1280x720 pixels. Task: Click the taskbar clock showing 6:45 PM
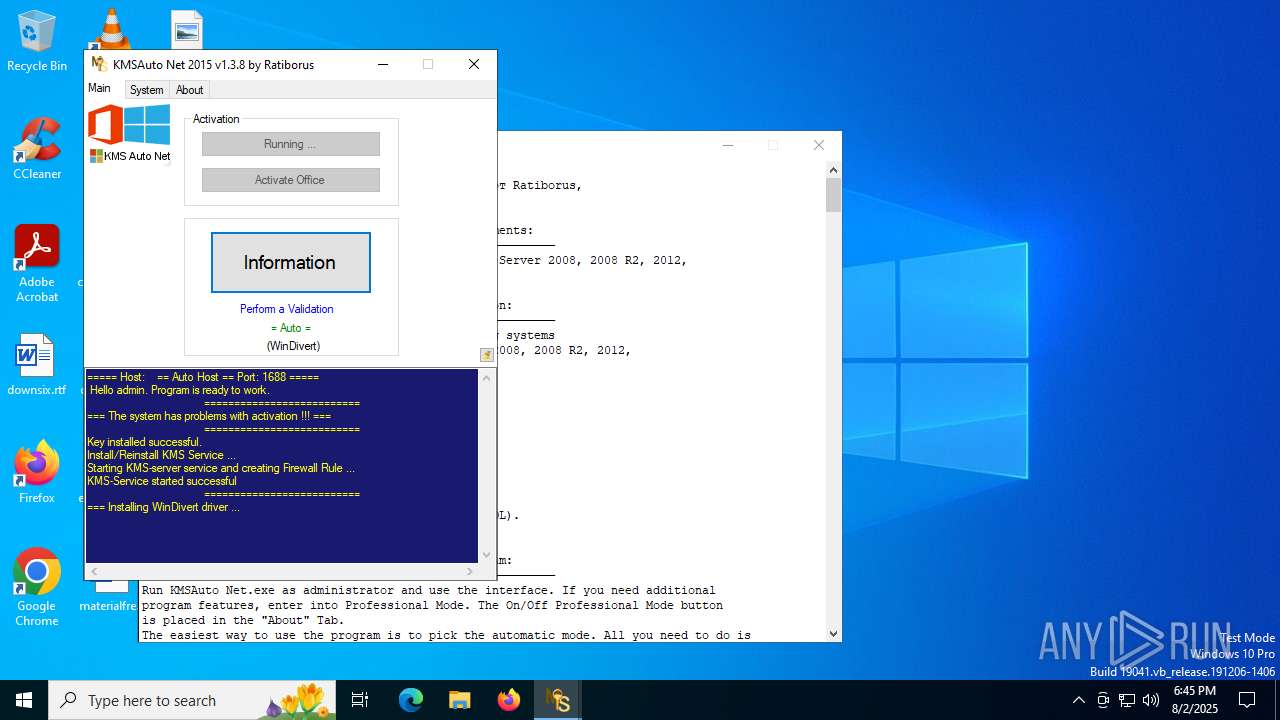click(1195, 700)
